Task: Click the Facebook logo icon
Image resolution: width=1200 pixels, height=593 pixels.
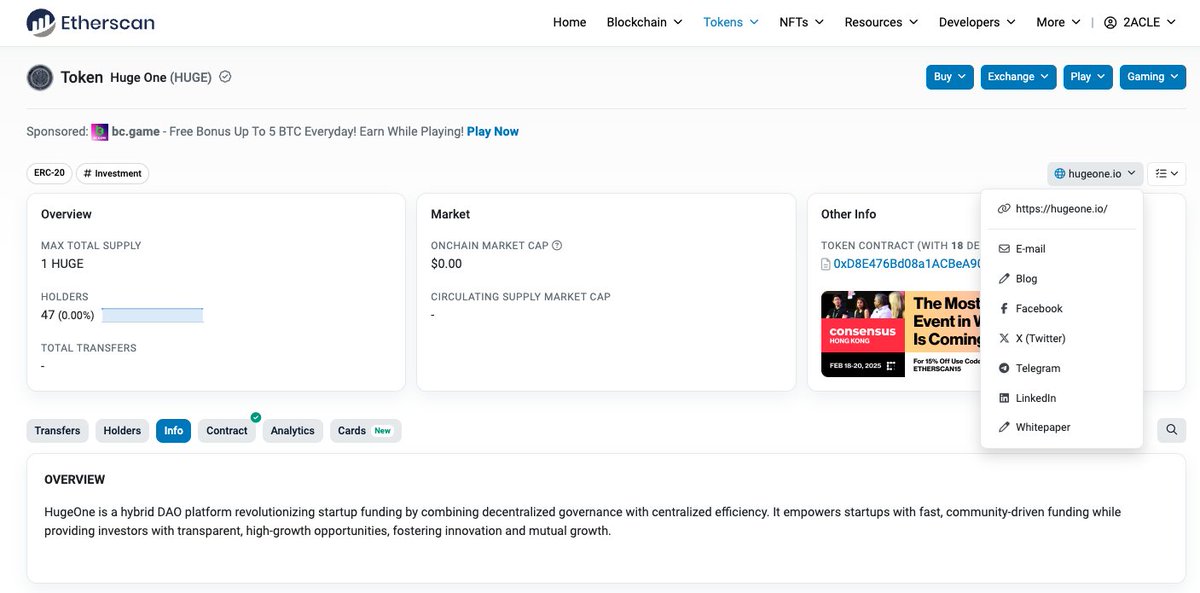Action: point(1004,309)
